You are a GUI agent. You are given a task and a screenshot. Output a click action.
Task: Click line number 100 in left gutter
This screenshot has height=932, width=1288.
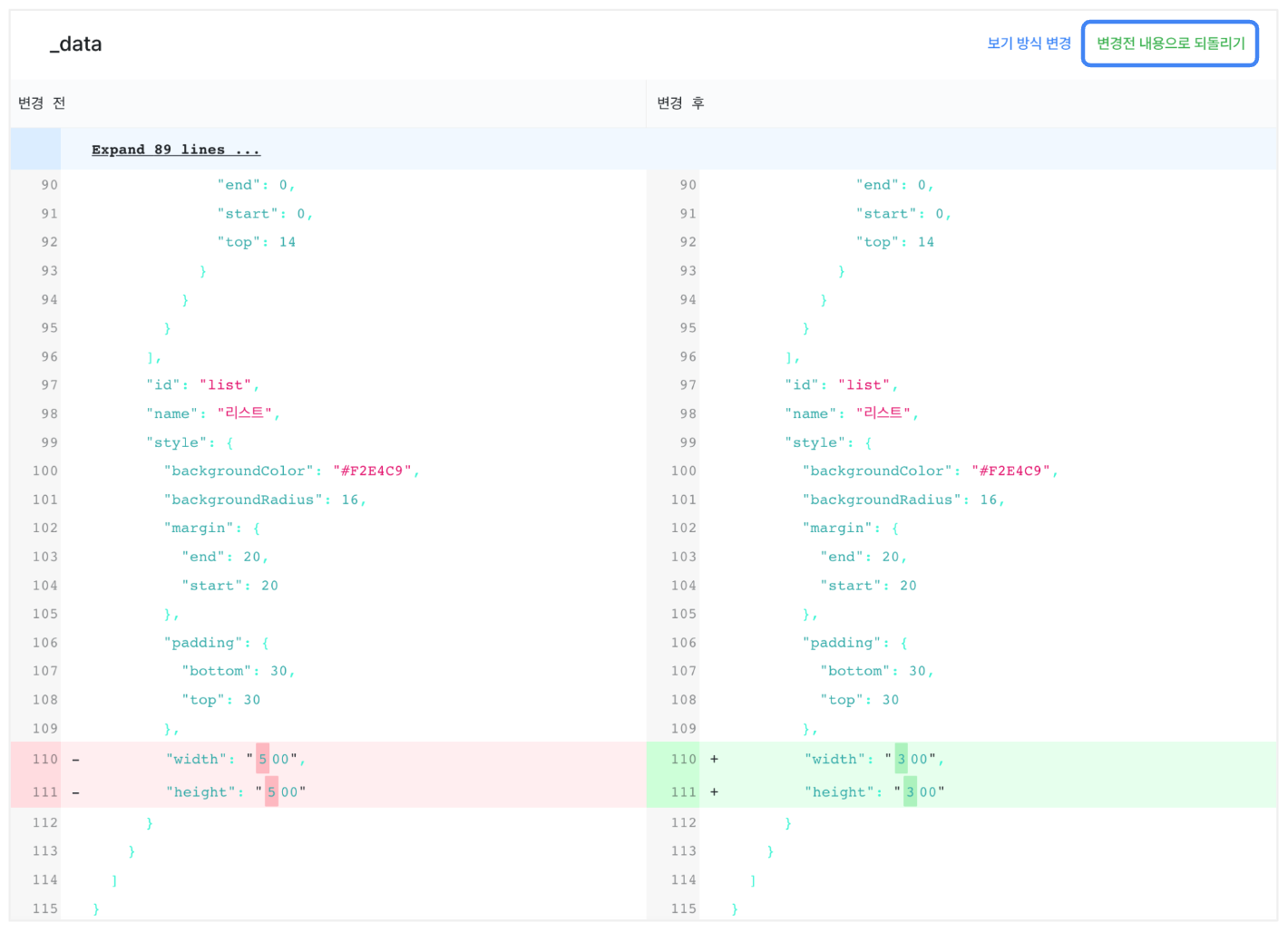45,471
